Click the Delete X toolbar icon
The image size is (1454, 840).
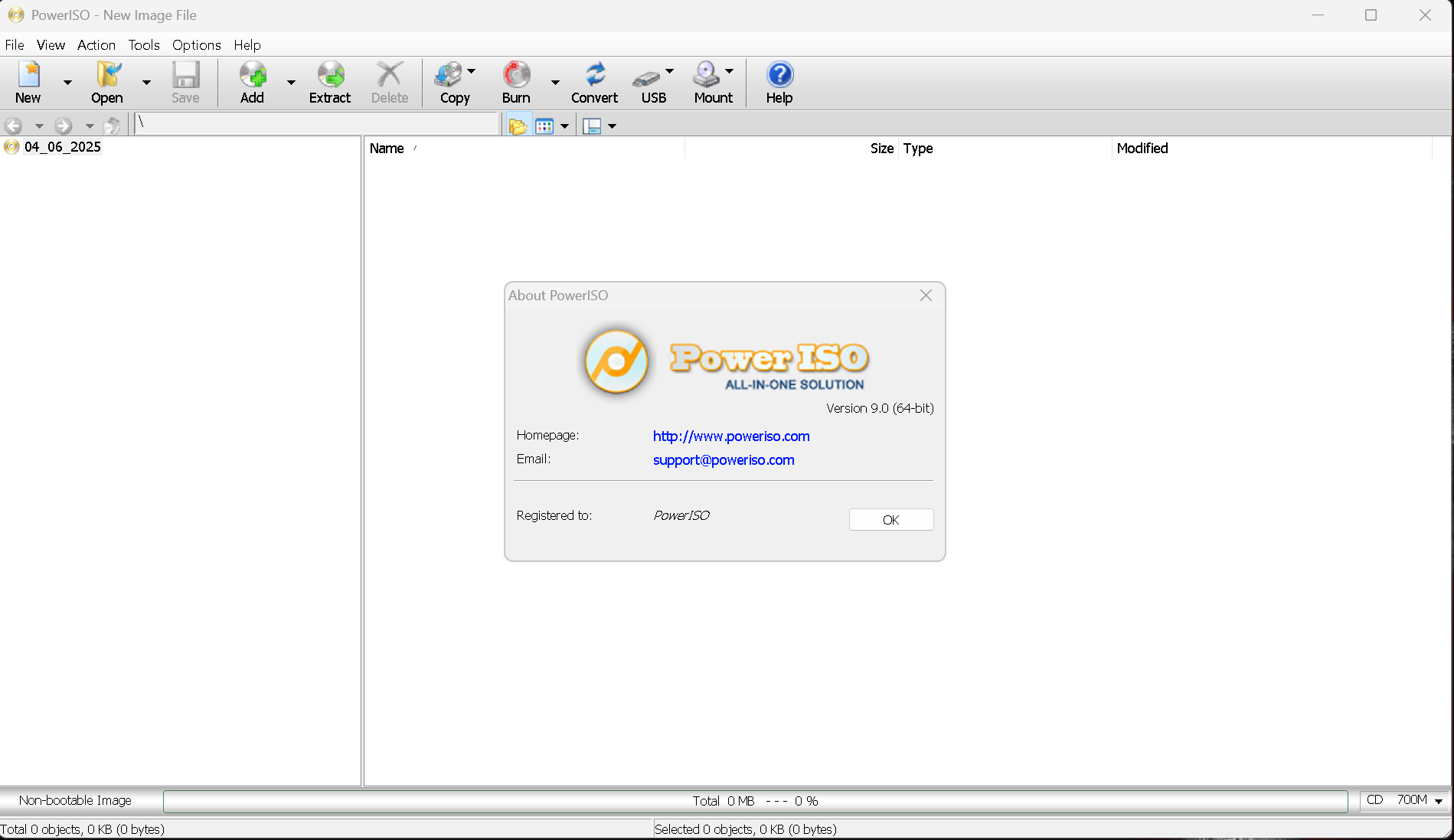(x=390, y=75)
